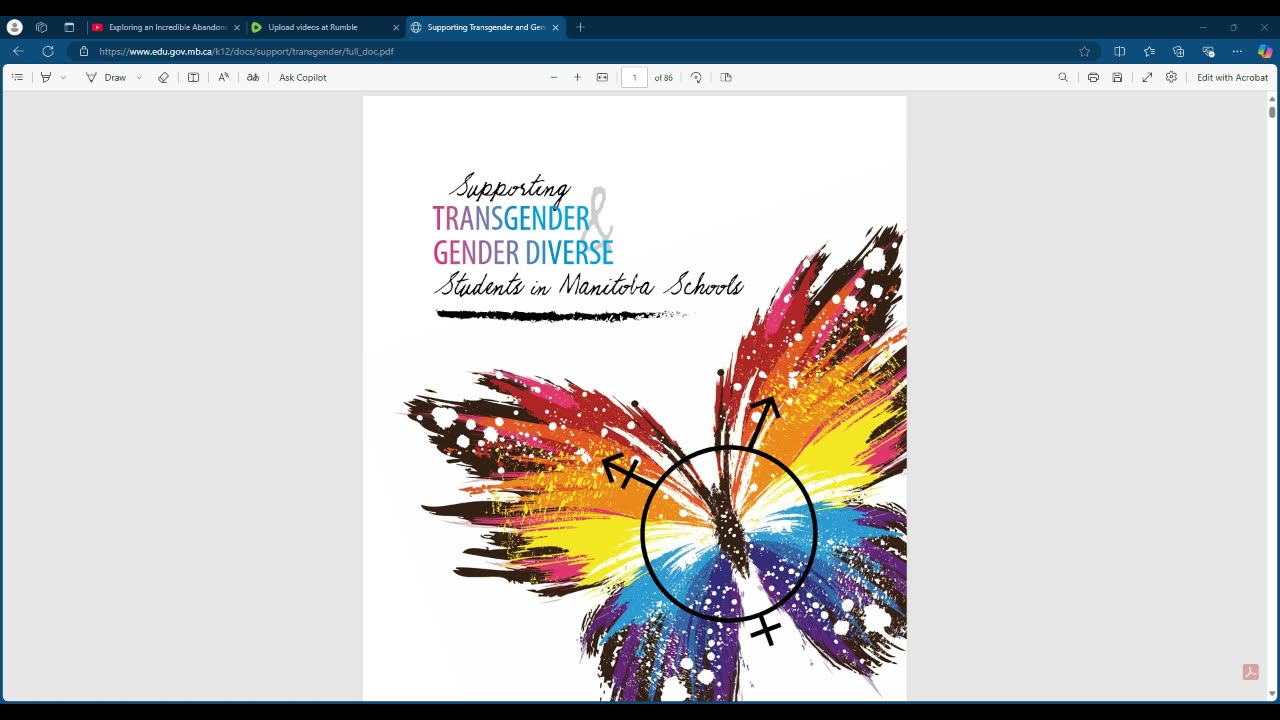Close the Upload videos at Rumble tab
The height and width of the screenshot is (720, 1280).
click(396, 27)
